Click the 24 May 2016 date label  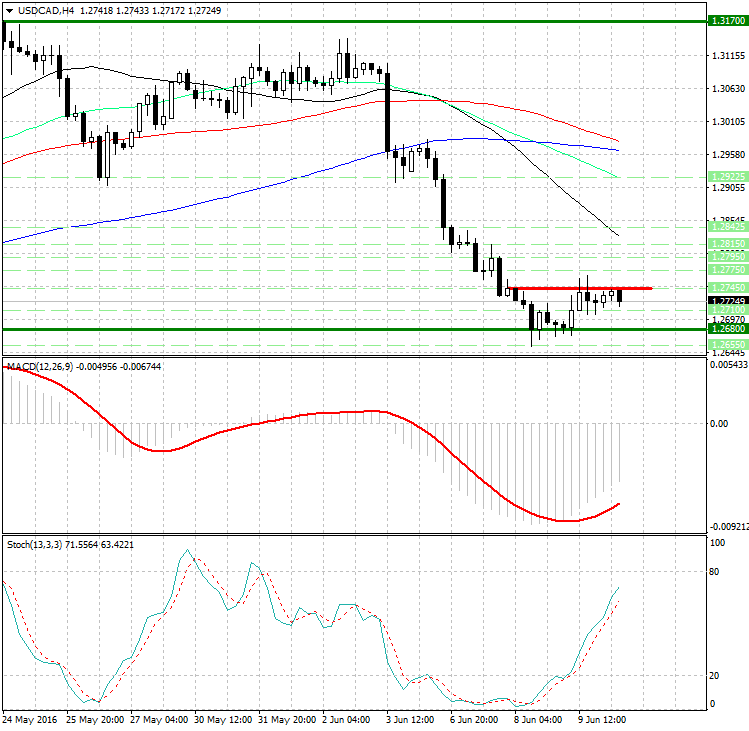click(28, 719)
